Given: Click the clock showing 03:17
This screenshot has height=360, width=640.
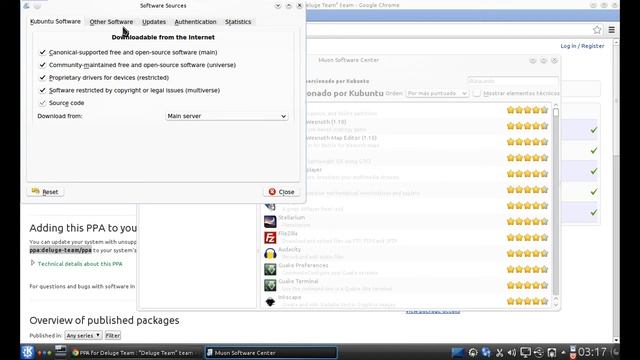Looking at the screenshot, I should pyautogui.click(x=592, y=352).
